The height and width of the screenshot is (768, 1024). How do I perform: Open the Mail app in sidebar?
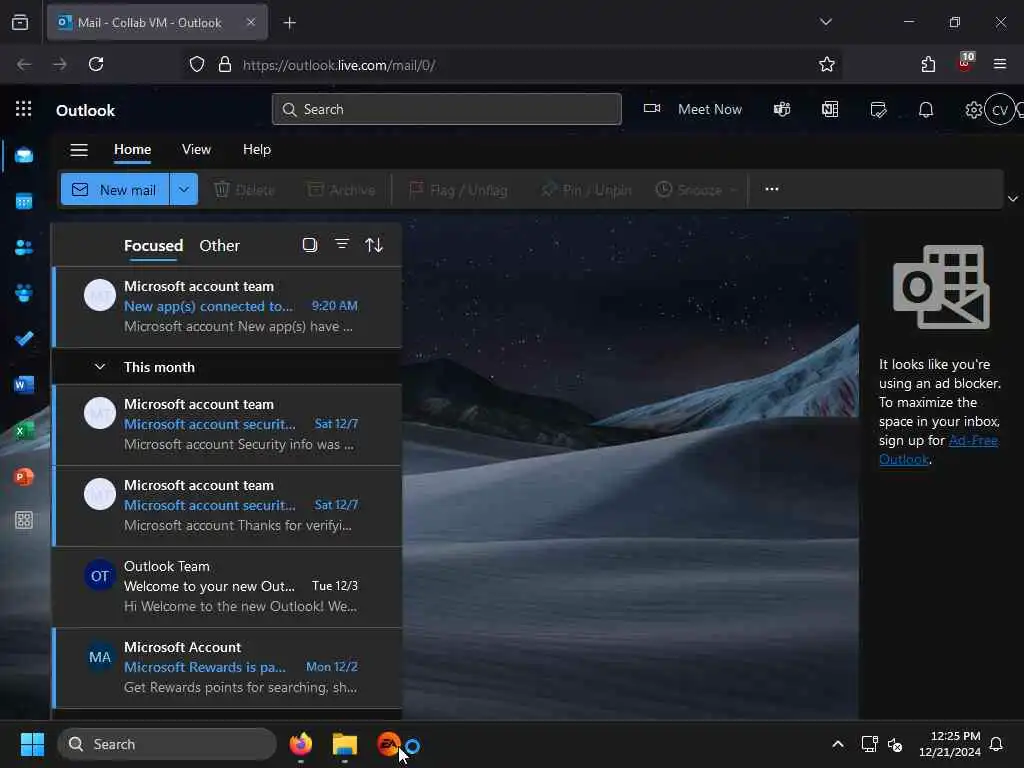pyautogui.click(x=24, y=155)
